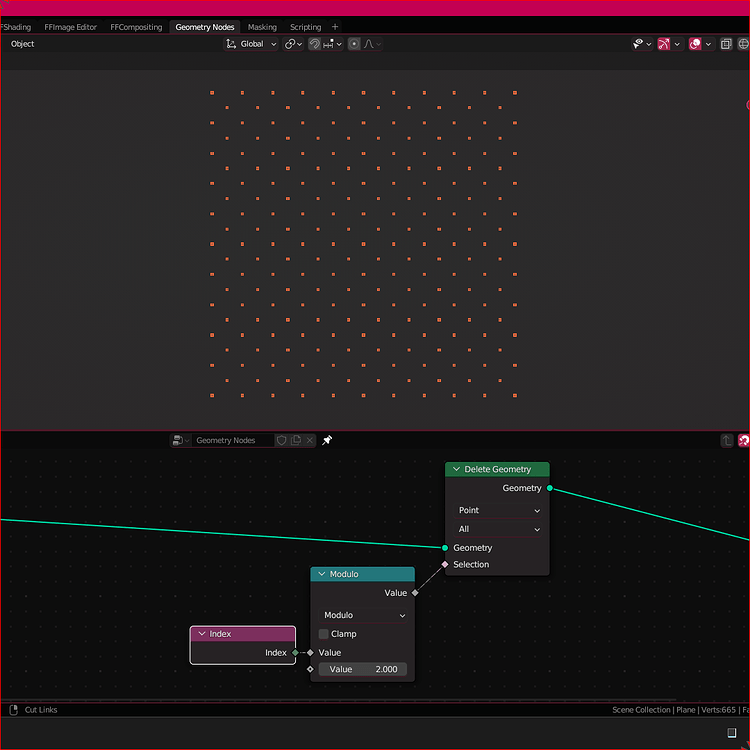Switch to the Shading workspace tab
This screenshot has width=750, height=750.
15,27
